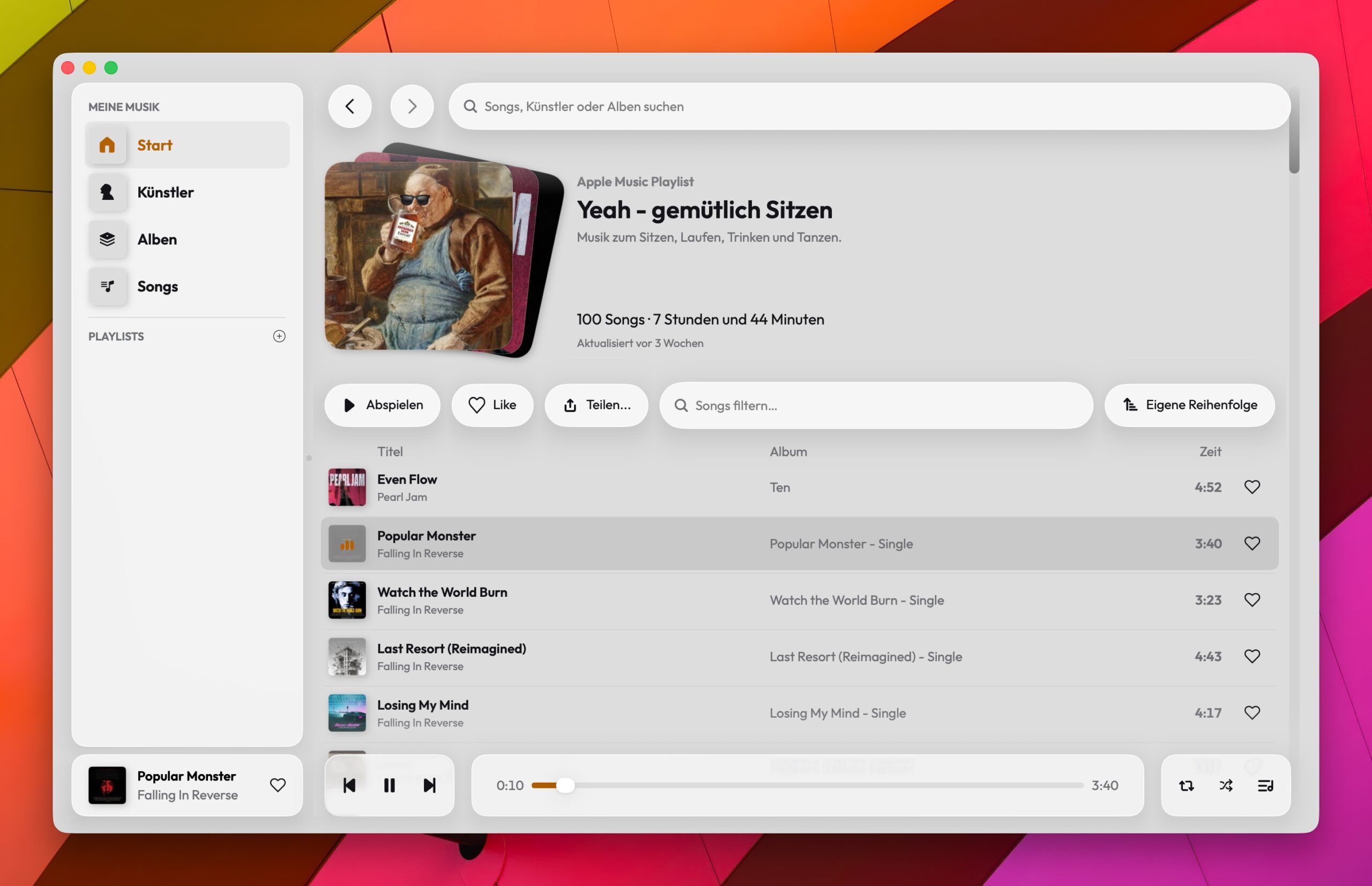Like the song Even Flow
The image size is (1372, 886).
pyautogui.click(x=1252, y=487)
